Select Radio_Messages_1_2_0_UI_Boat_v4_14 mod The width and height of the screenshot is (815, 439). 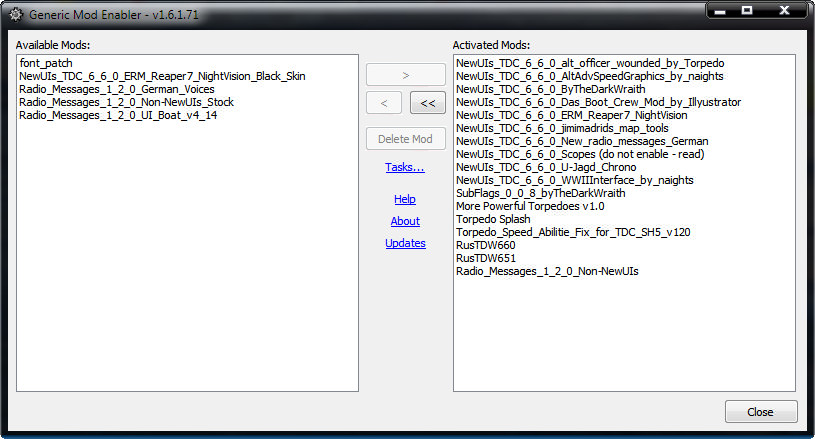click(x=118, y=115)
